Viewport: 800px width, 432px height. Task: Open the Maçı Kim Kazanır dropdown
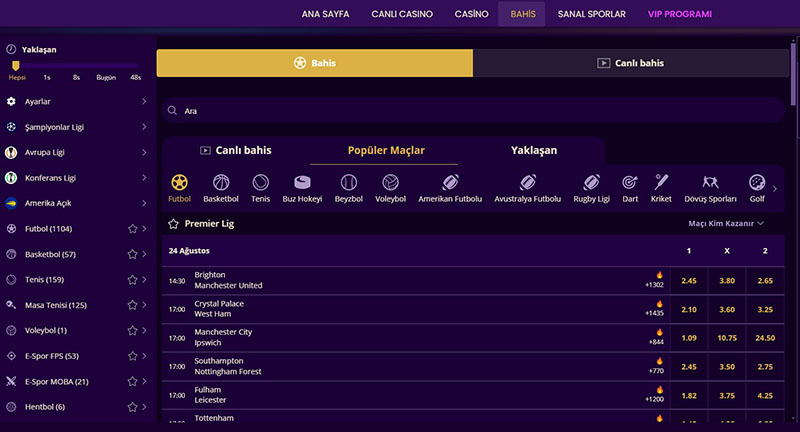727,224
